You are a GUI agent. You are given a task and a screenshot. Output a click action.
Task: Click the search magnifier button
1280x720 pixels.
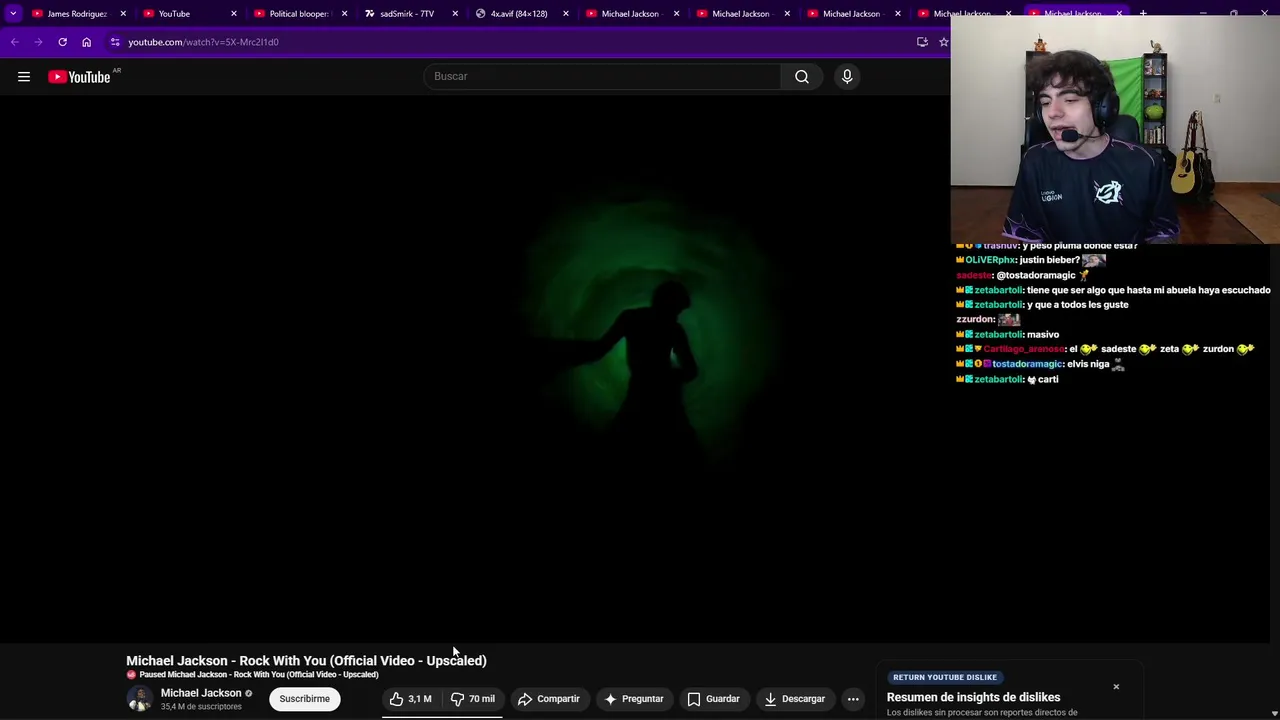(x=802, y=76)
